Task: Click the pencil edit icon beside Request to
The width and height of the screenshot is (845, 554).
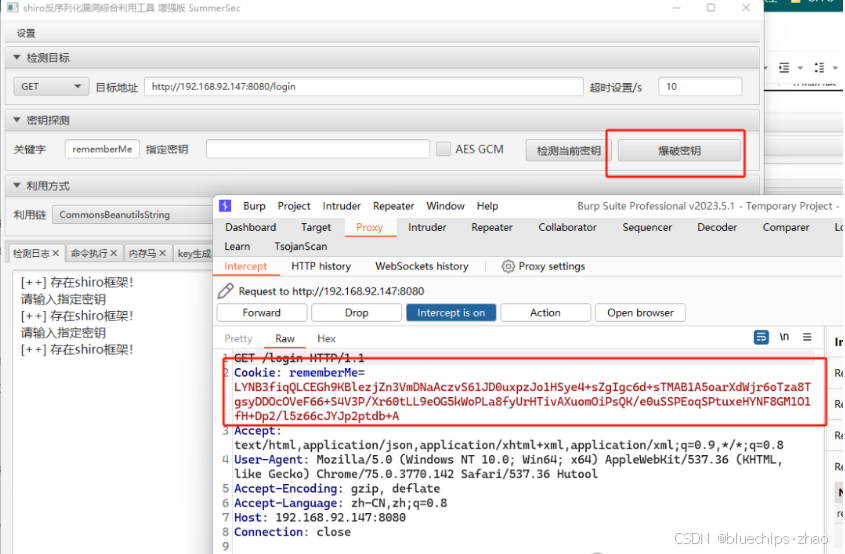Action: tap(225, 291)
